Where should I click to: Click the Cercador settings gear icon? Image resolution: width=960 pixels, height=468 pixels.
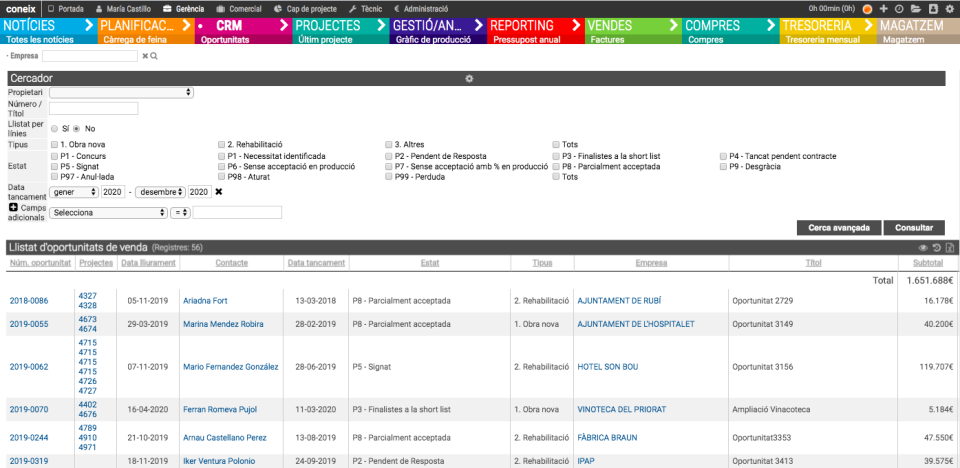[469, 78]
